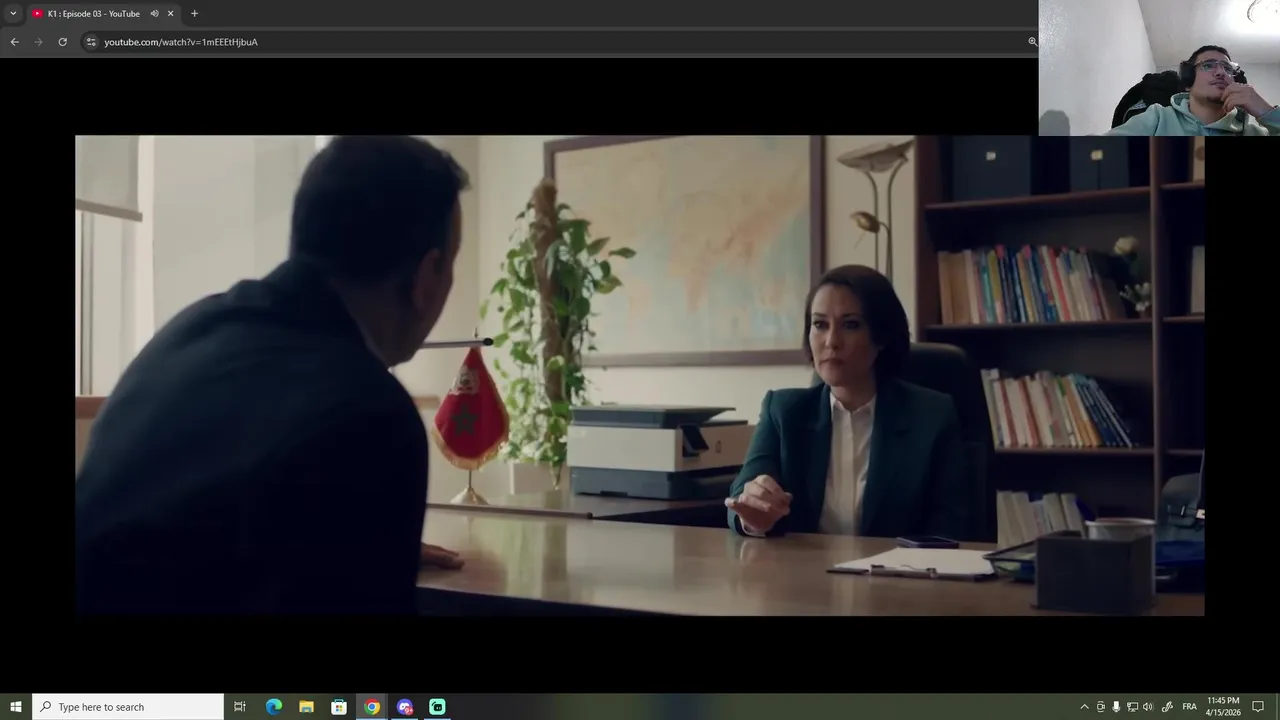Open the purple app with 9+ badge

coord(405,707)
